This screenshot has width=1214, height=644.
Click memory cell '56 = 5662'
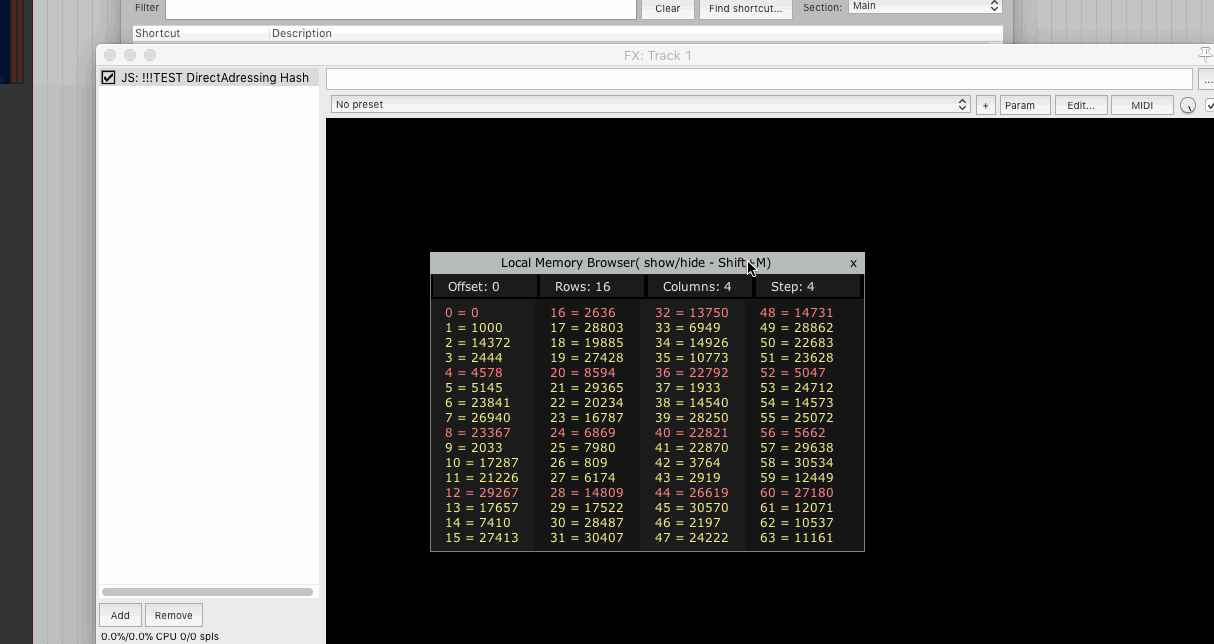(793, 433)
